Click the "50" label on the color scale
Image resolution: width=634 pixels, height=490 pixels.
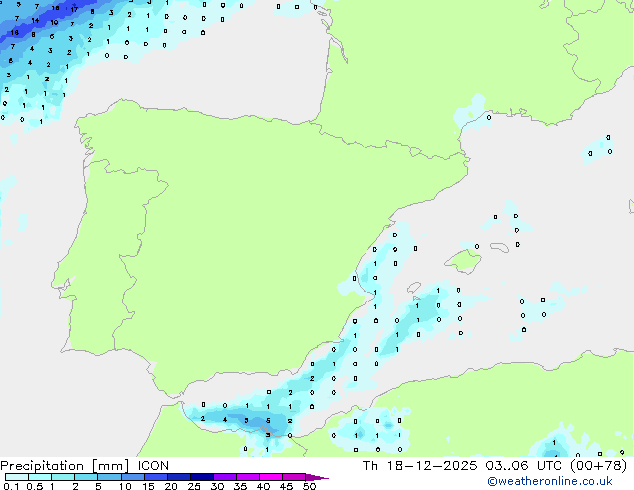click(309, 486)
